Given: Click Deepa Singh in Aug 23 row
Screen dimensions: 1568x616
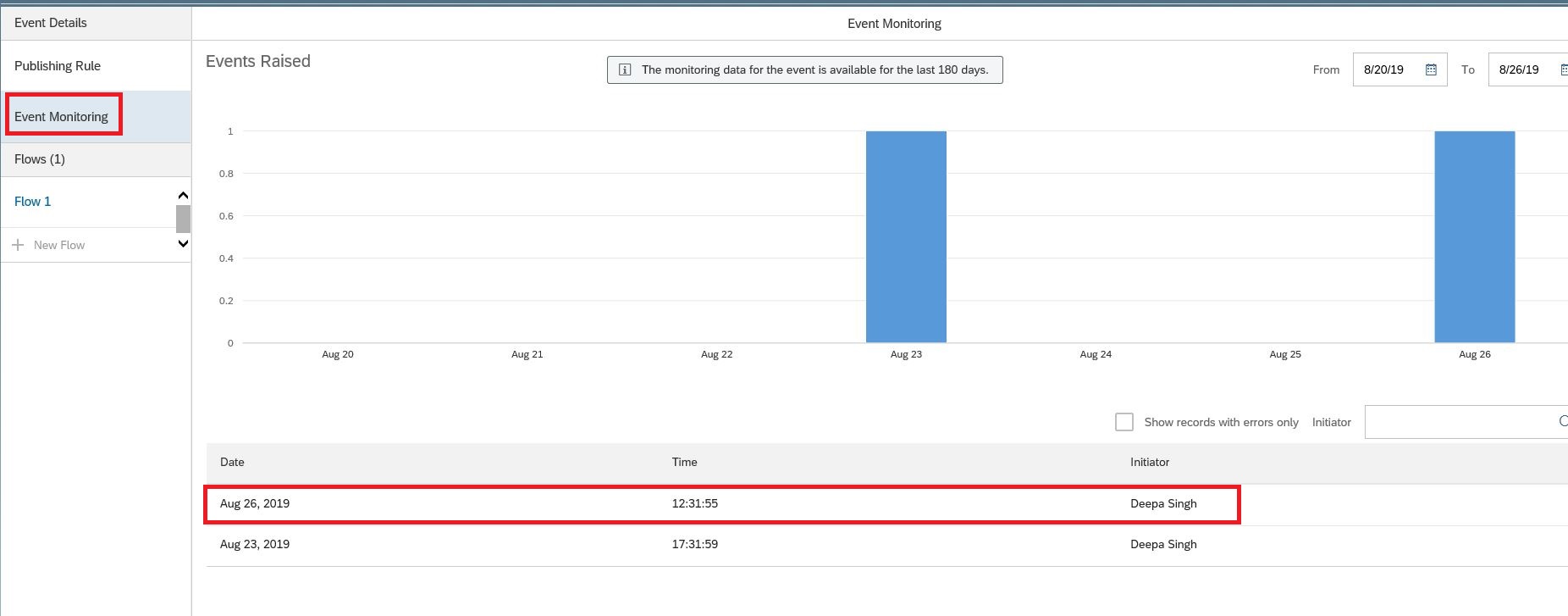Looking at the screenshot, I should pyautogui.click(x=1163, y=544).
